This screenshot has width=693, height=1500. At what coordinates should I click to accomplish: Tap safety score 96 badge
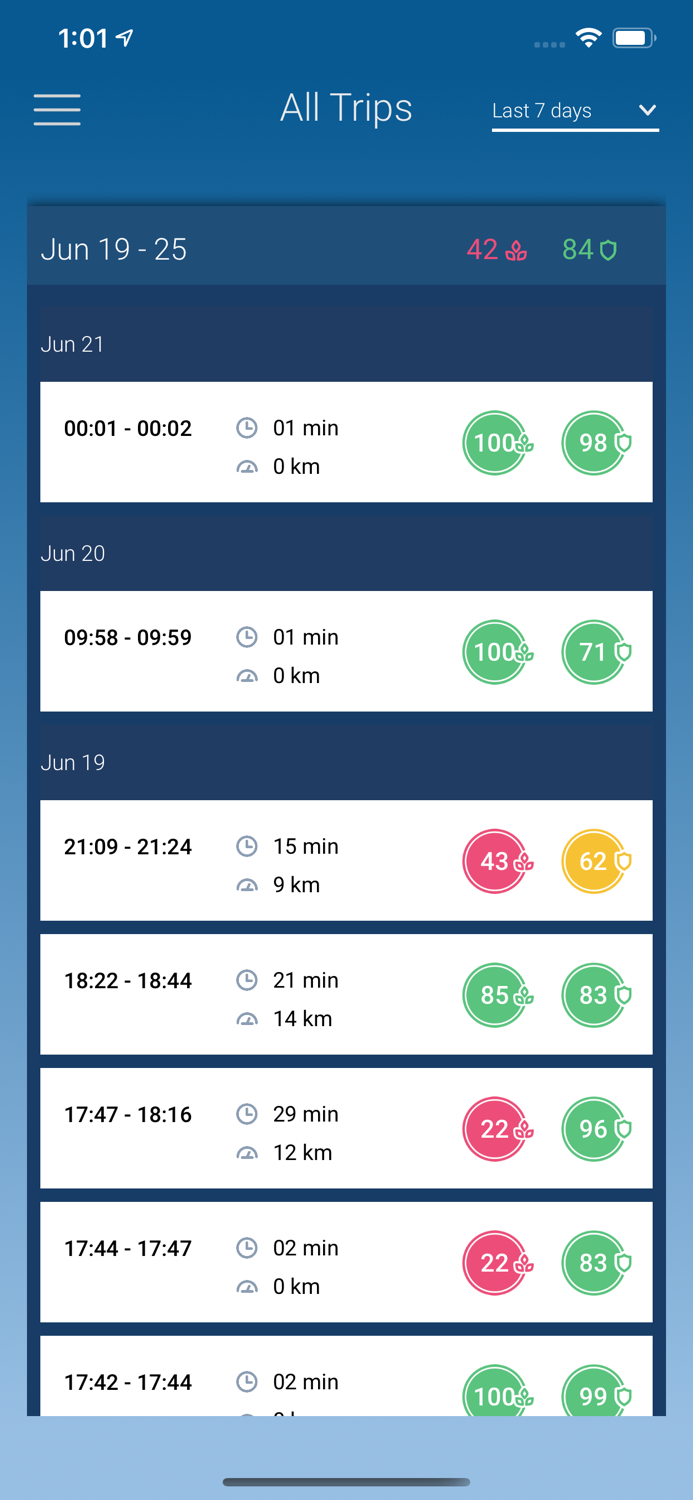coord(595,1129)
